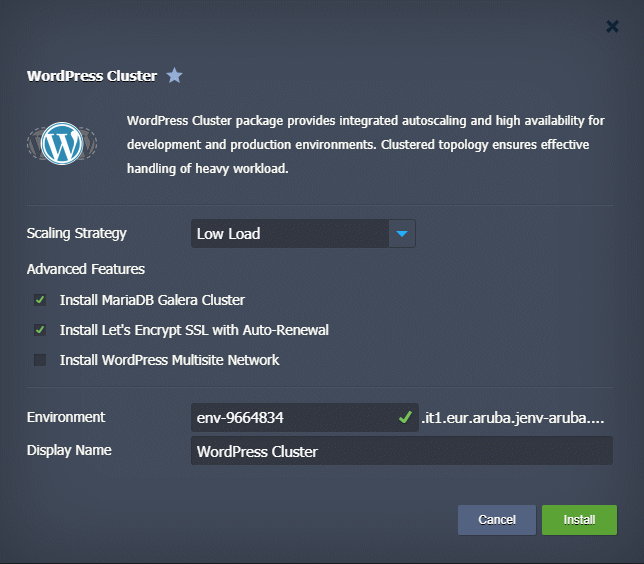Click the green validation checkmark in Environment field
644x564 pixels.
(x=405, y=417)
